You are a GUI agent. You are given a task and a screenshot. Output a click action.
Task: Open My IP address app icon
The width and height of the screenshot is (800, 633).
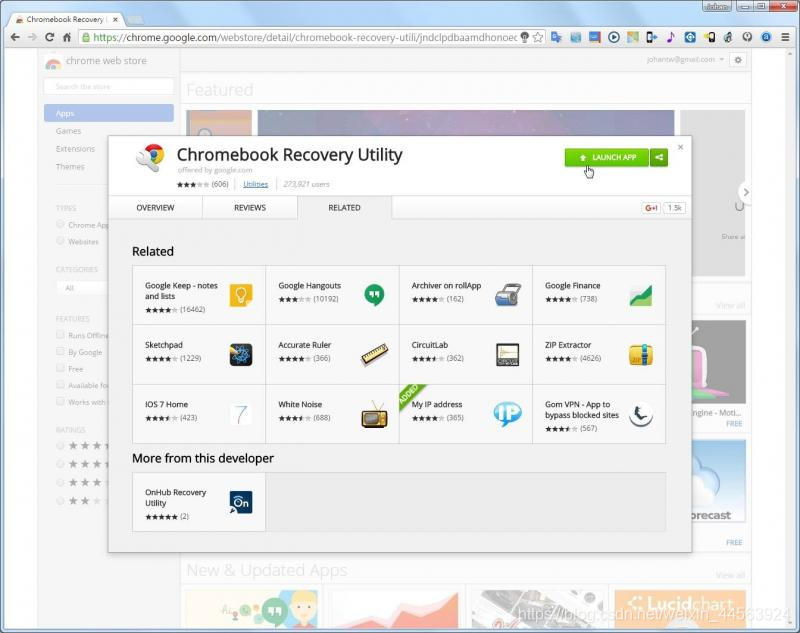click(508, 414)
